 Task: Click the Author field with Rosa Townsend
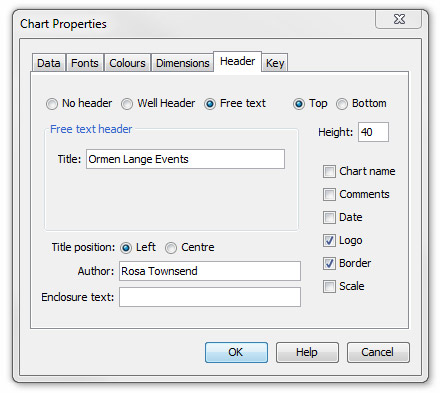click(x=210, y=271)
